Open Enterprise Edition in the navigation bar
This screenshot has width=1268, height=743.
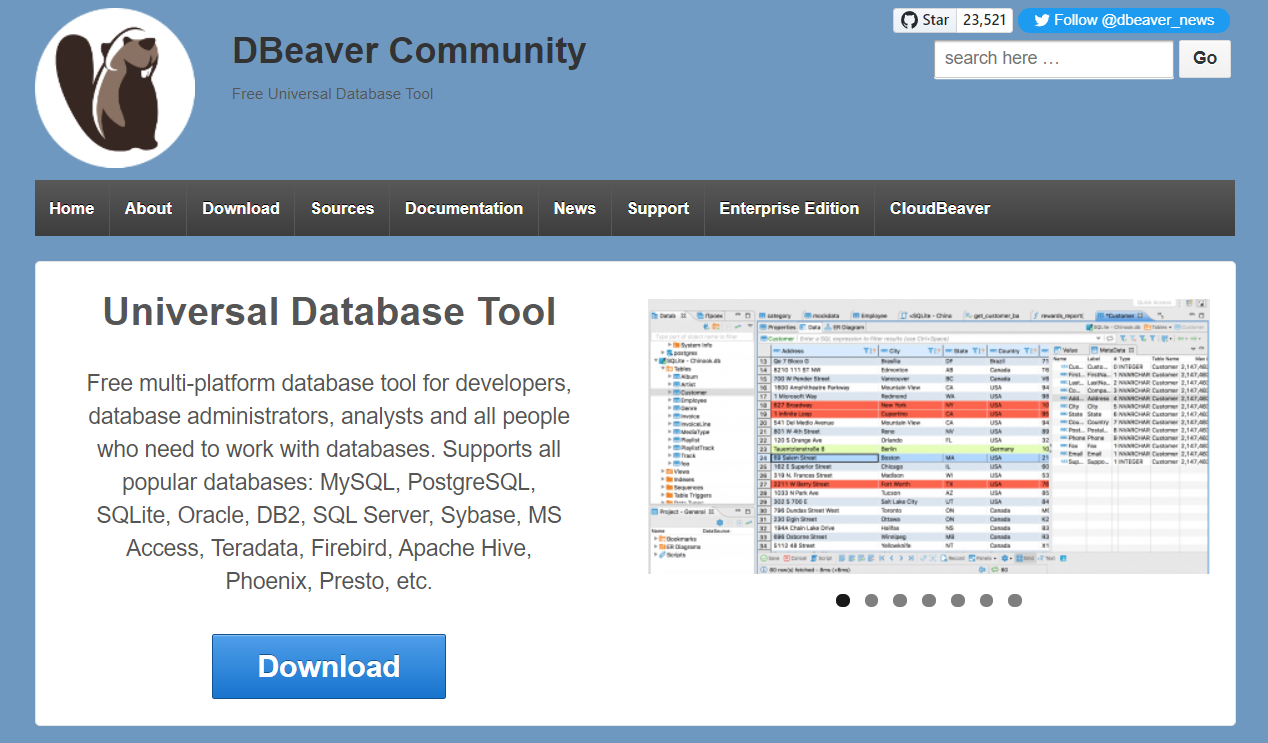pyautogui.click(x=789, y=208)
